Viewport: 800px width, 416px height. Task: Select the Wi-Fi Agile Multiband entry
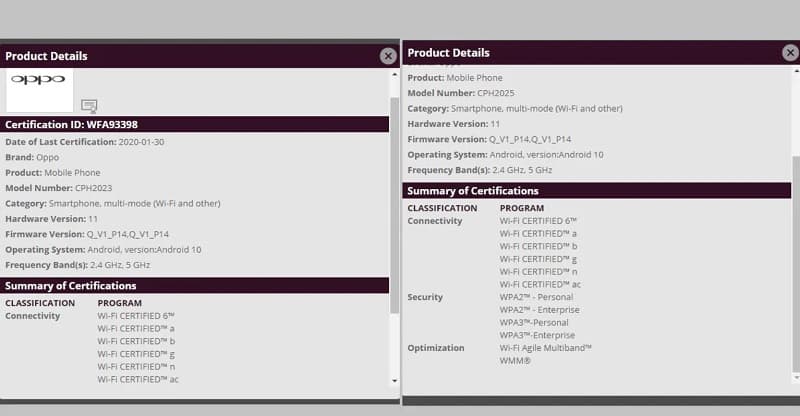pos(545,348)
